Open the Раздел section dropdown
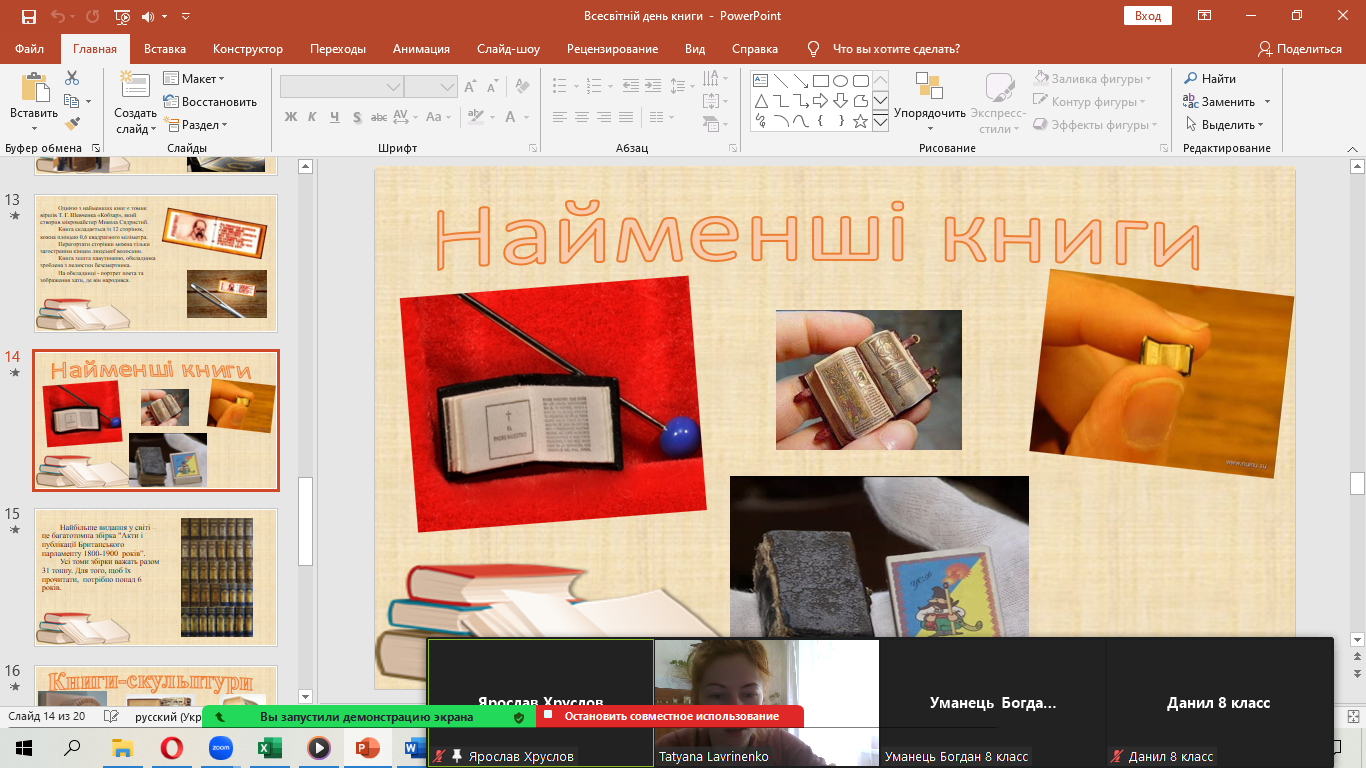The width and height of the screenshot is (1366, 768). [x=196, y=125]
